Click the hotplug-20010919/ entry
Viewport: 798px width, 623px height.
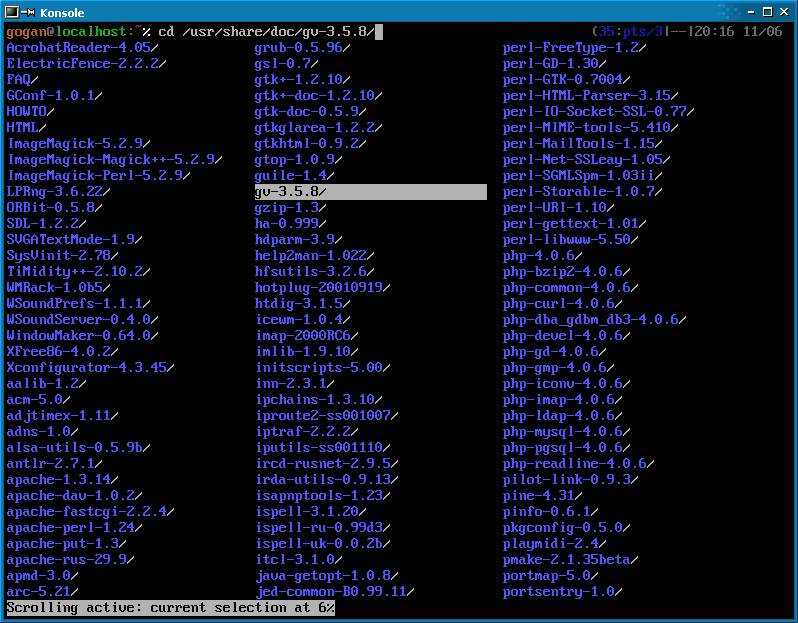(x=322, y=288)
